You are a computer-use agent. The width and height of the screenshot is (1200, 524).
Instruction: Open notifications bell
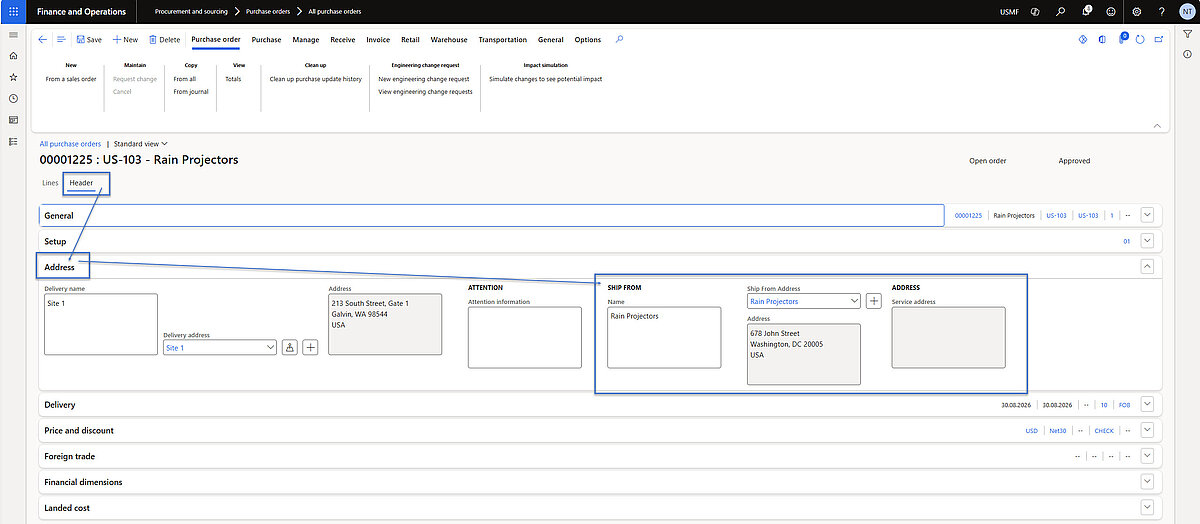[x=1086, y=11]
